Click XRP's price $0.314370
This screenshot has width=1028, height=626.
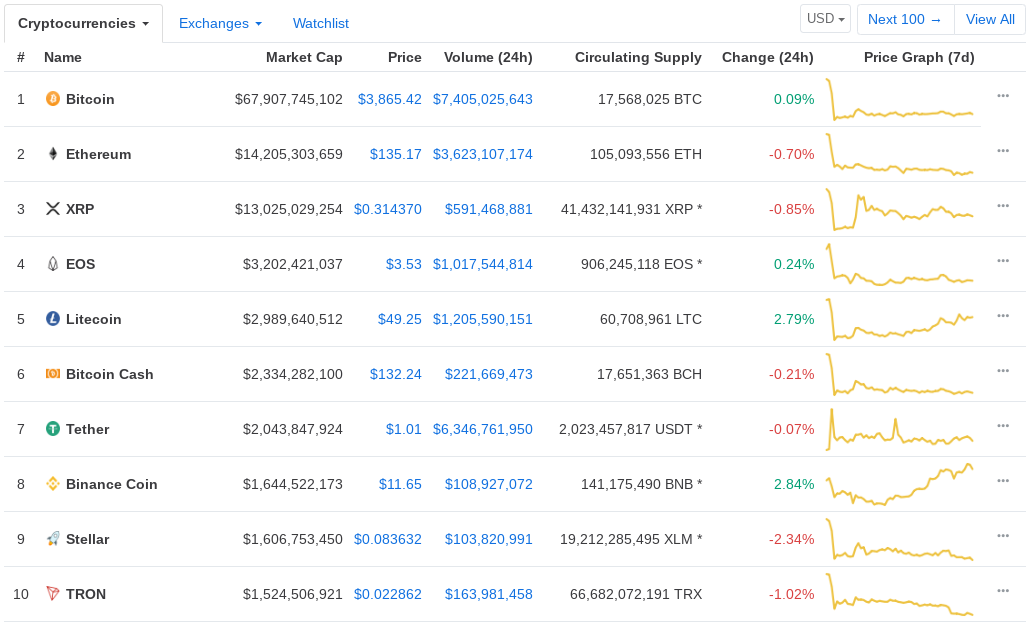[x=387, y=209]
